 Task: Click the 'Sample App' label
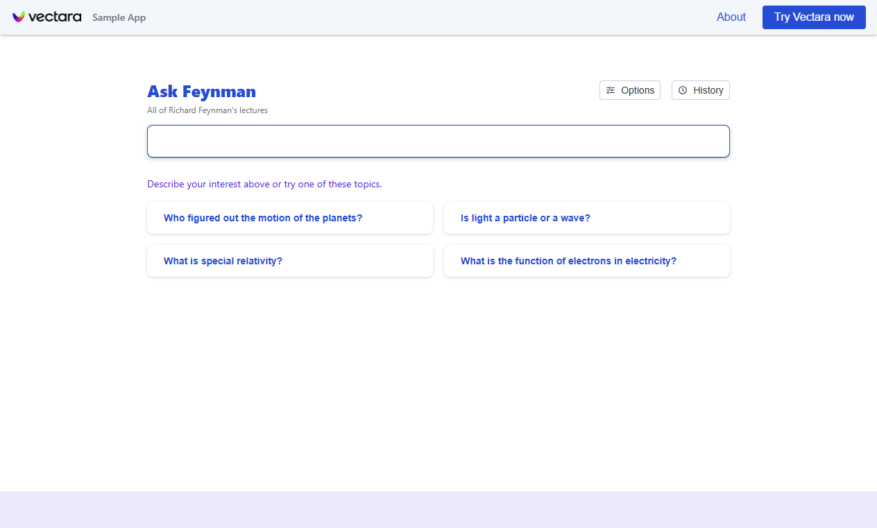click(x=119, y=17)
